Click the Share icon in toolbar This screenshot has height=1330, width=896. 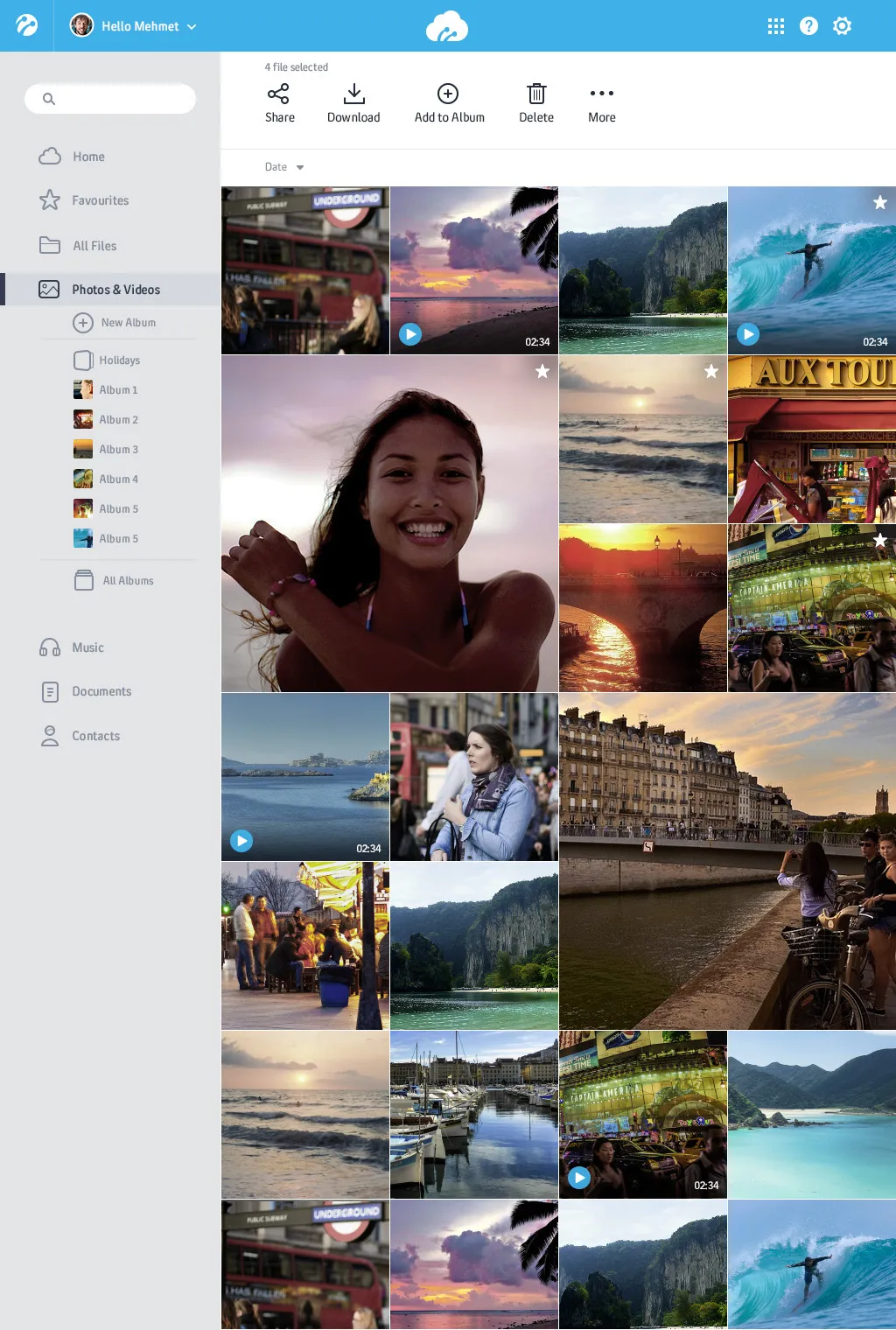tap(279, 94)
